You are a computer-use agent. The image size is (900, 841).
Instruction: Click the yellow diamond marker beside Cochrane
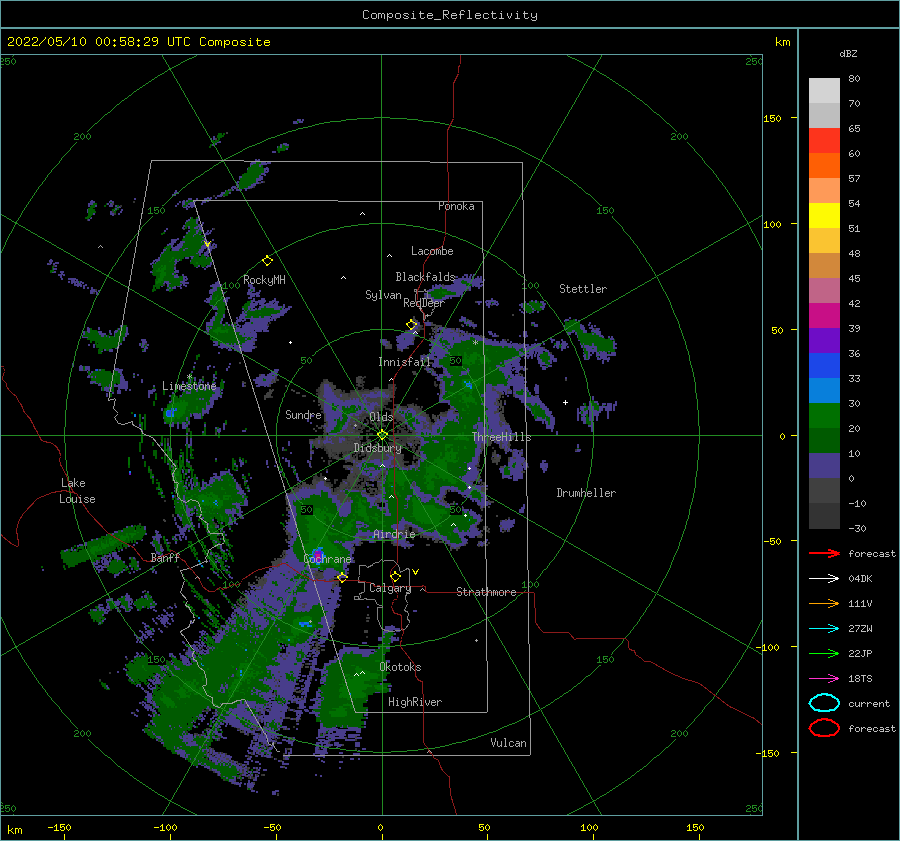click(x=342, y=577)
